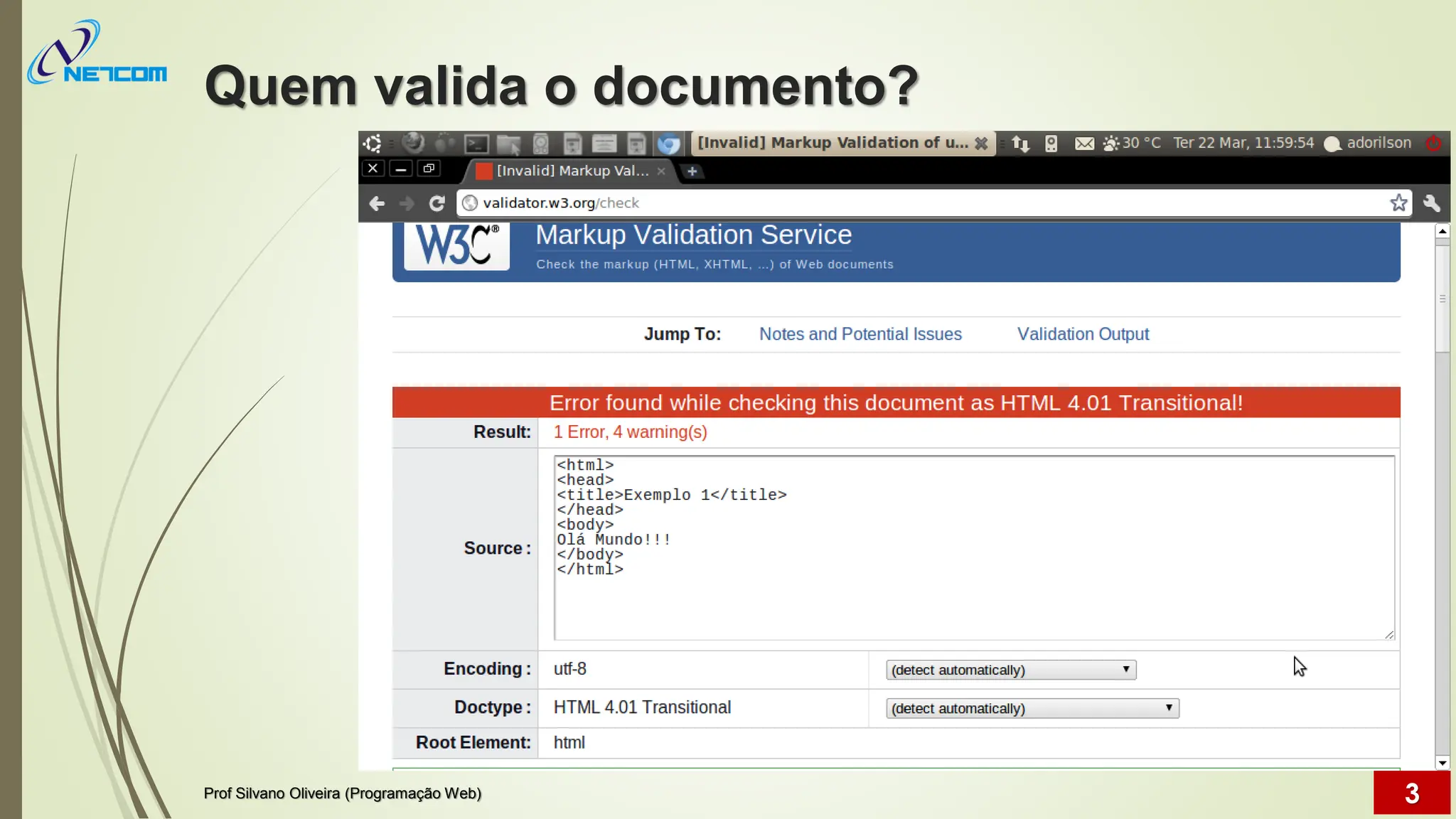Click the Markup Validation Service heading
The width and height of the screenshot is (1456, 819).
[693, 235]
